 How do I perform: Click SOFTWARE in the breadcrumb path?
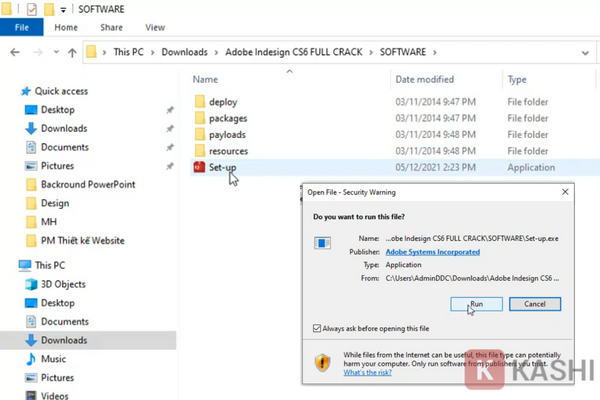pos(403,52)
